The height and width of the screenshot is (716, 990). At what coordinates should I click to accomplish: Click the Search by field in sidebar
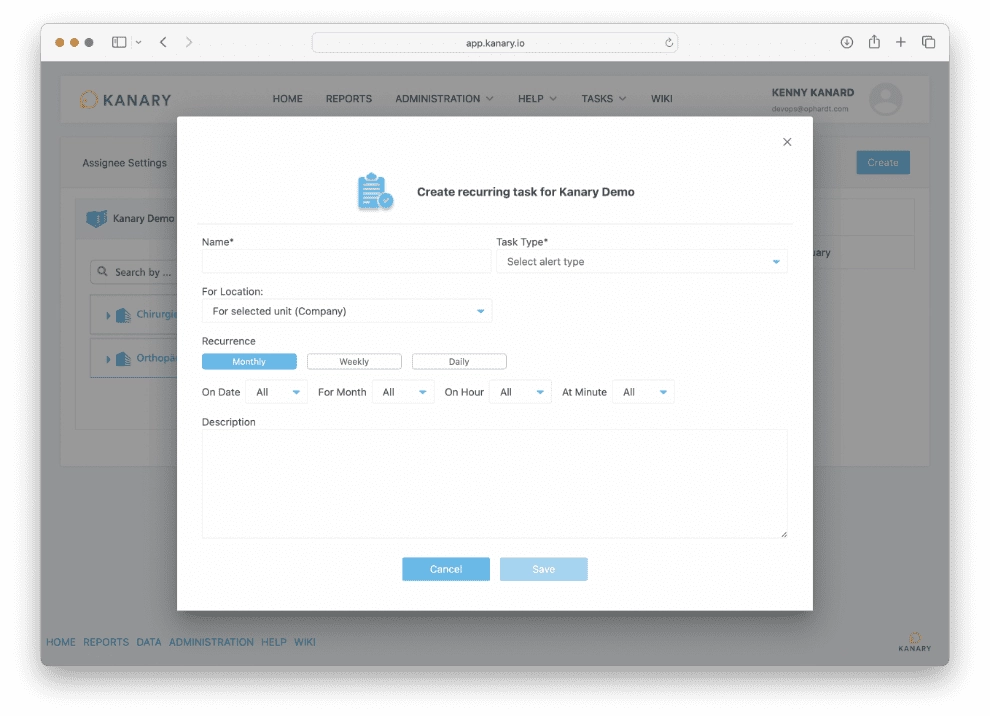click(134, 272)
